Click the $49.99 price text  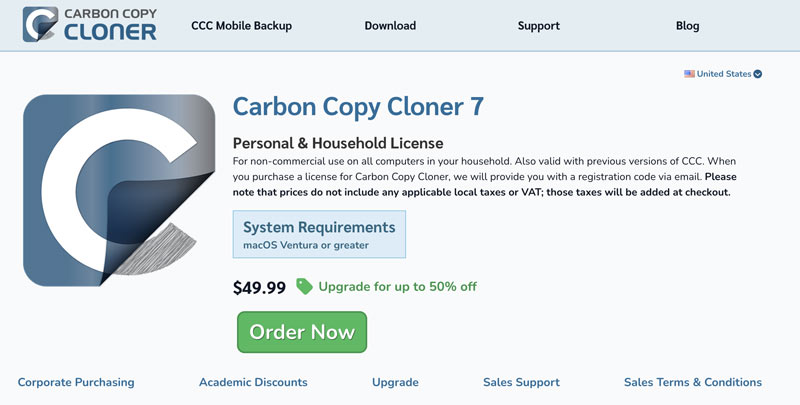259,288
